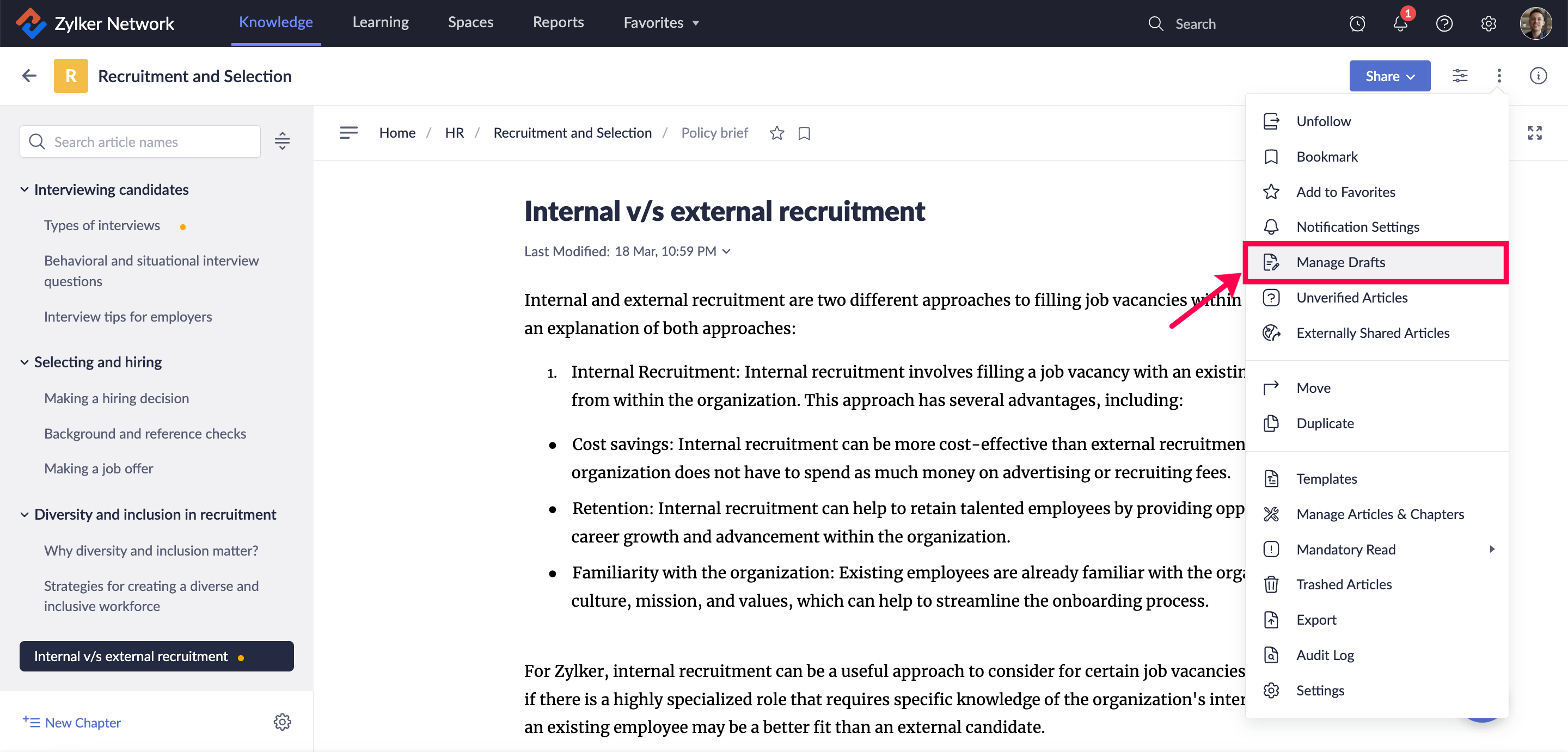Click the notifications bell icon
This screenshot has height=752, width=1568.
(1399, 24)
